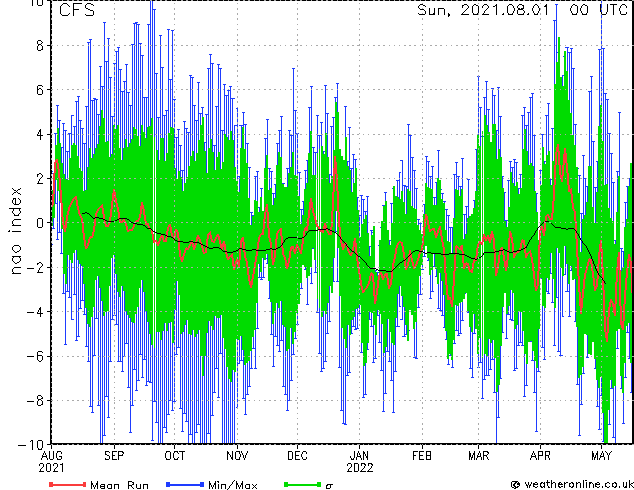634x490 pixels.
Task: Click the red Mean Run legend line
Action: coord(68,484)
